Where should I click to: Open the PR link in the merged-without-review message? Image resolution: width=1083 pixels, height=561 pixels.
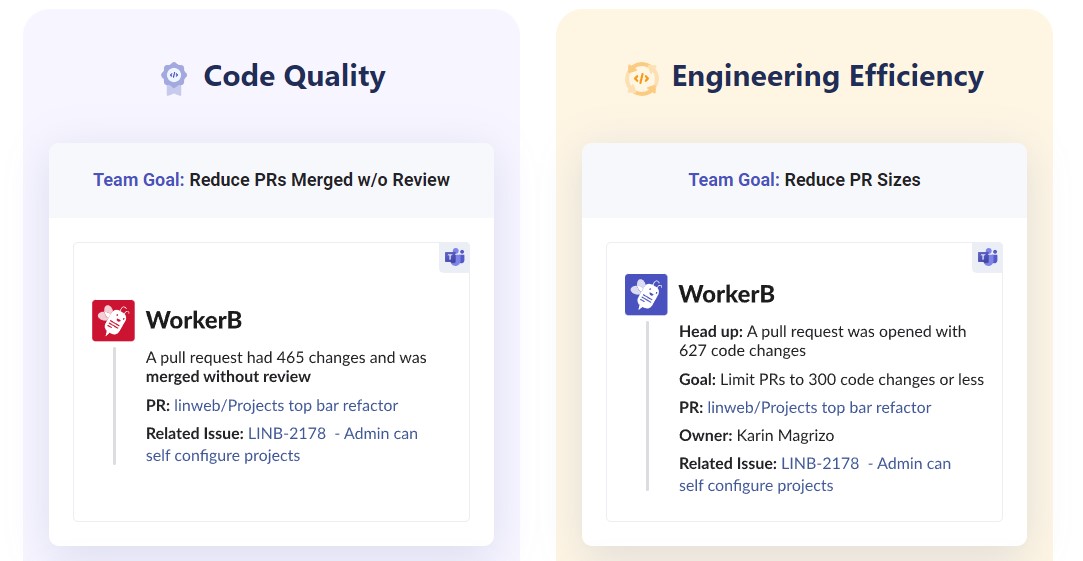coord(286,405)
